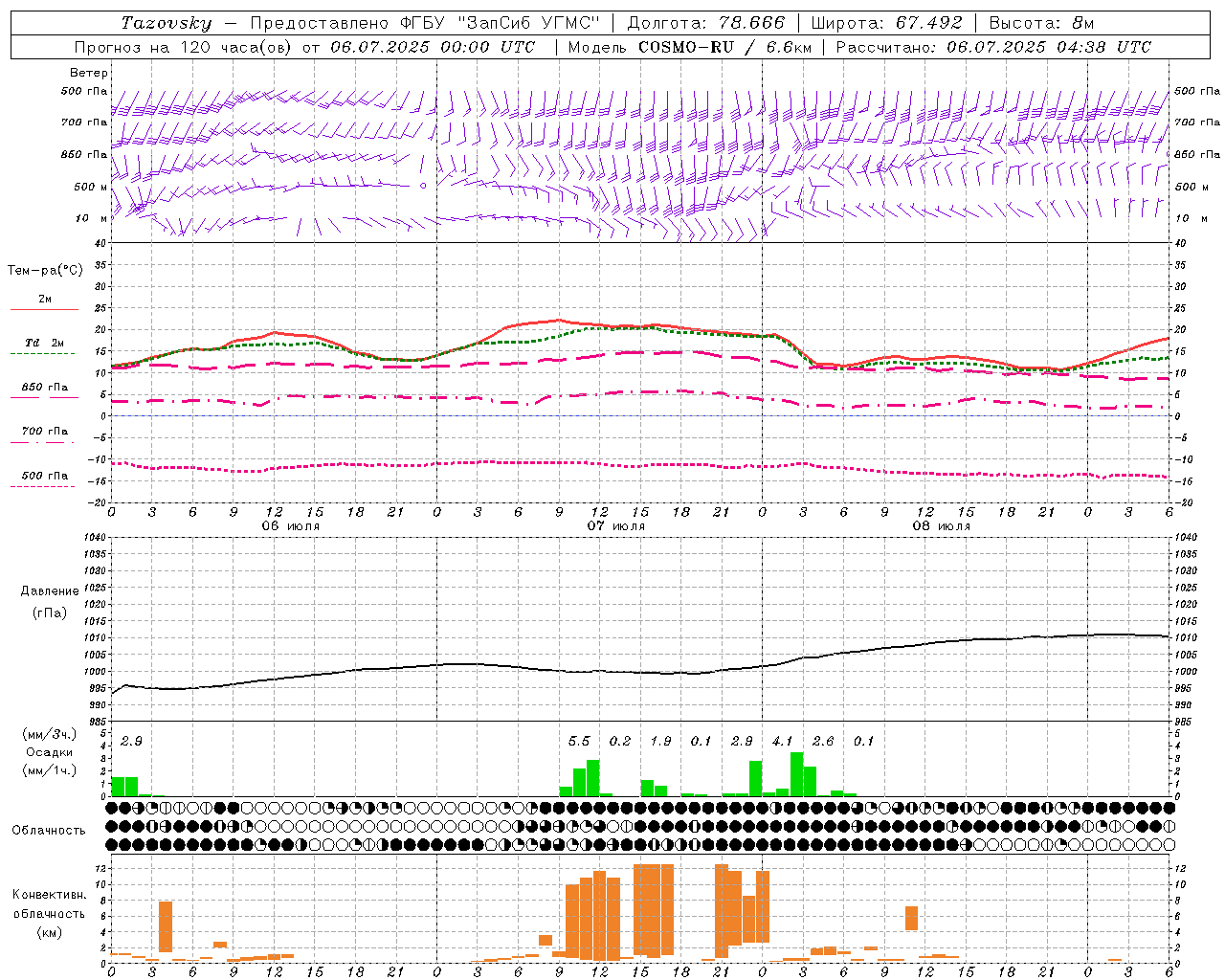Click the '500 гПа' entry in temperature legend
Viewport: 1225px width, 980px height.
coord(45,476)
